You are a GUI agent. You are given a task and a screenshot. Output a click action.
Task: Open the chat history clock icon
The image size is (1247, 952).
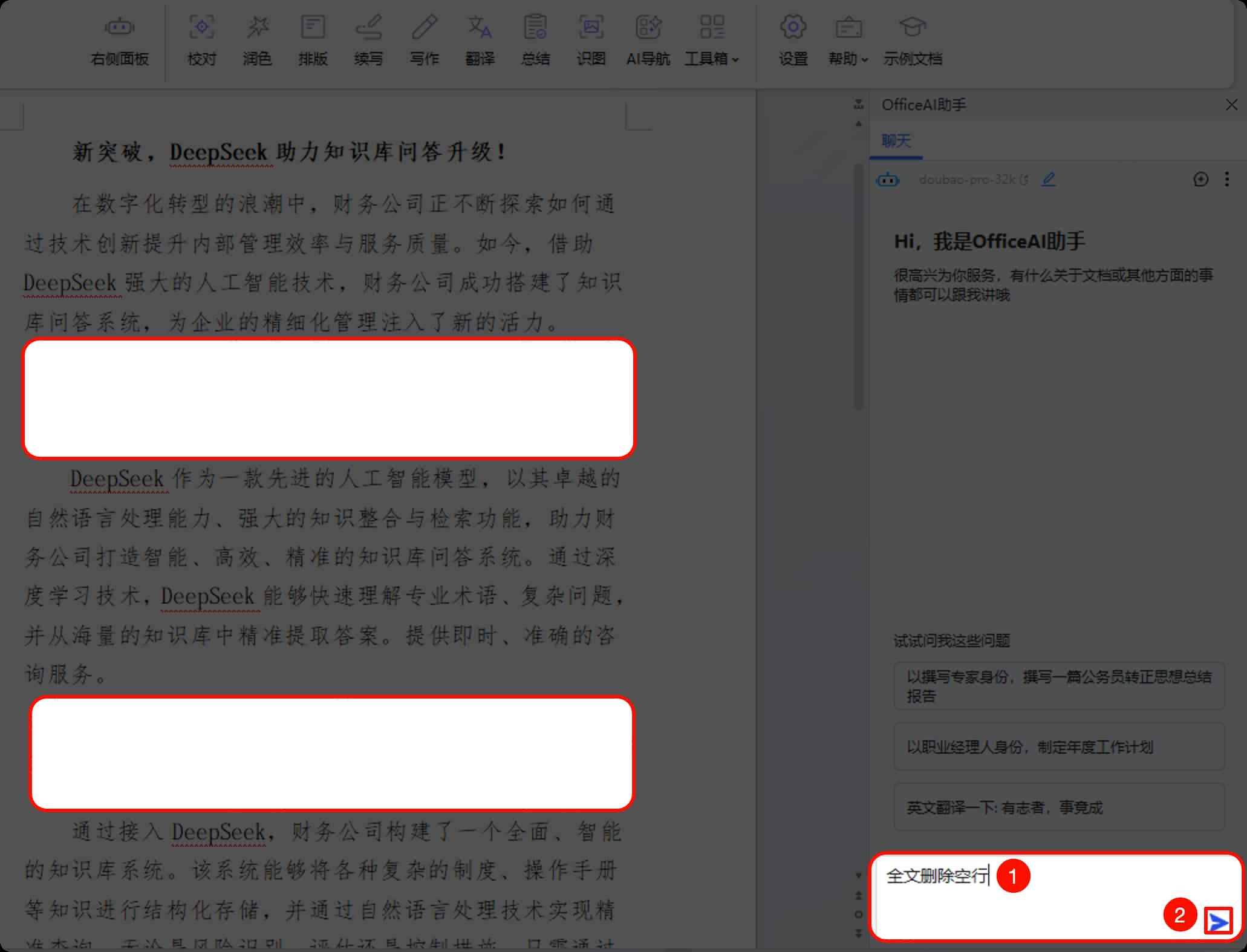click(1201, 179)
